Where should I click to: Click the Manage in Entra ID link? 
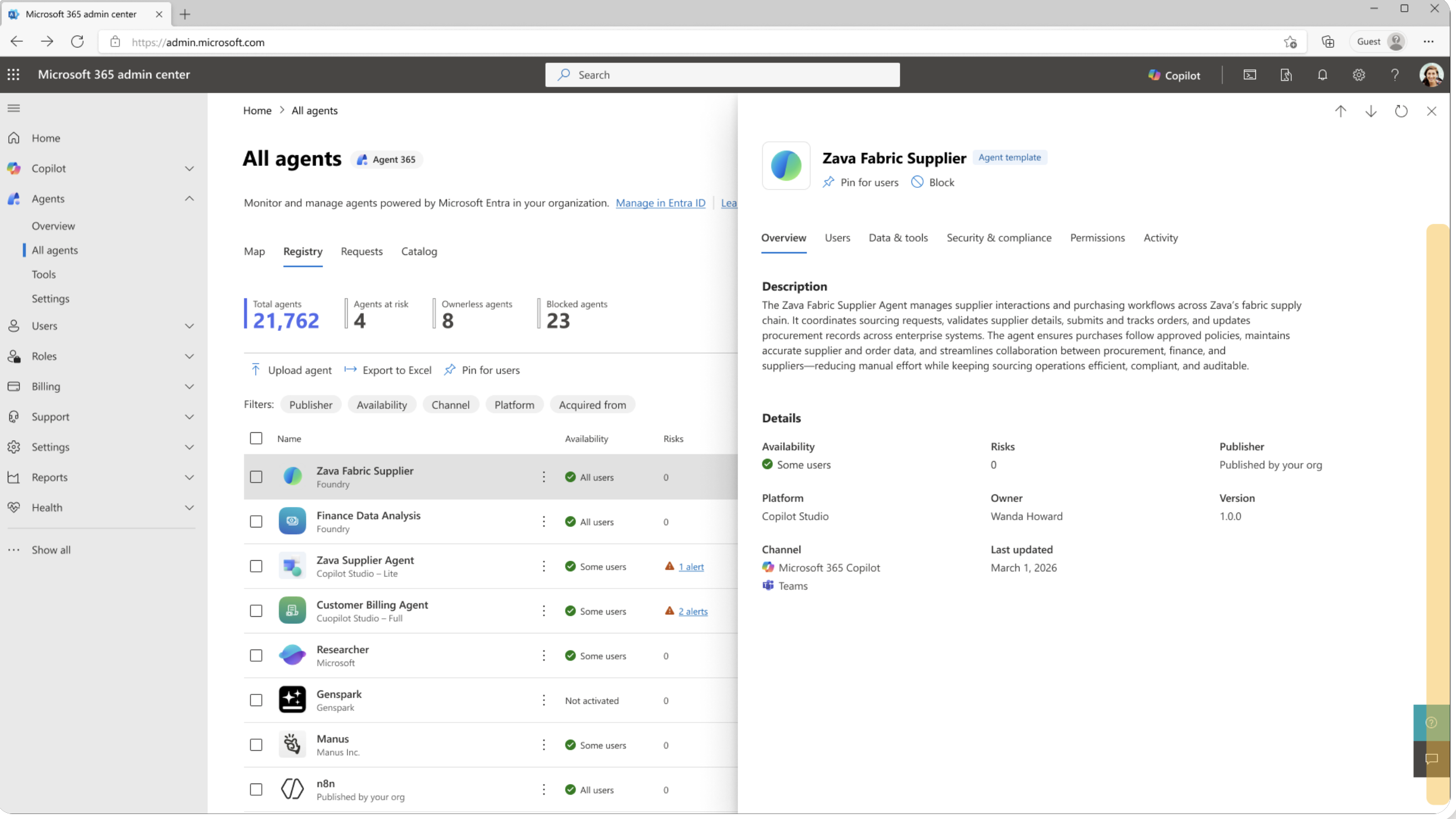coord(660,203)
